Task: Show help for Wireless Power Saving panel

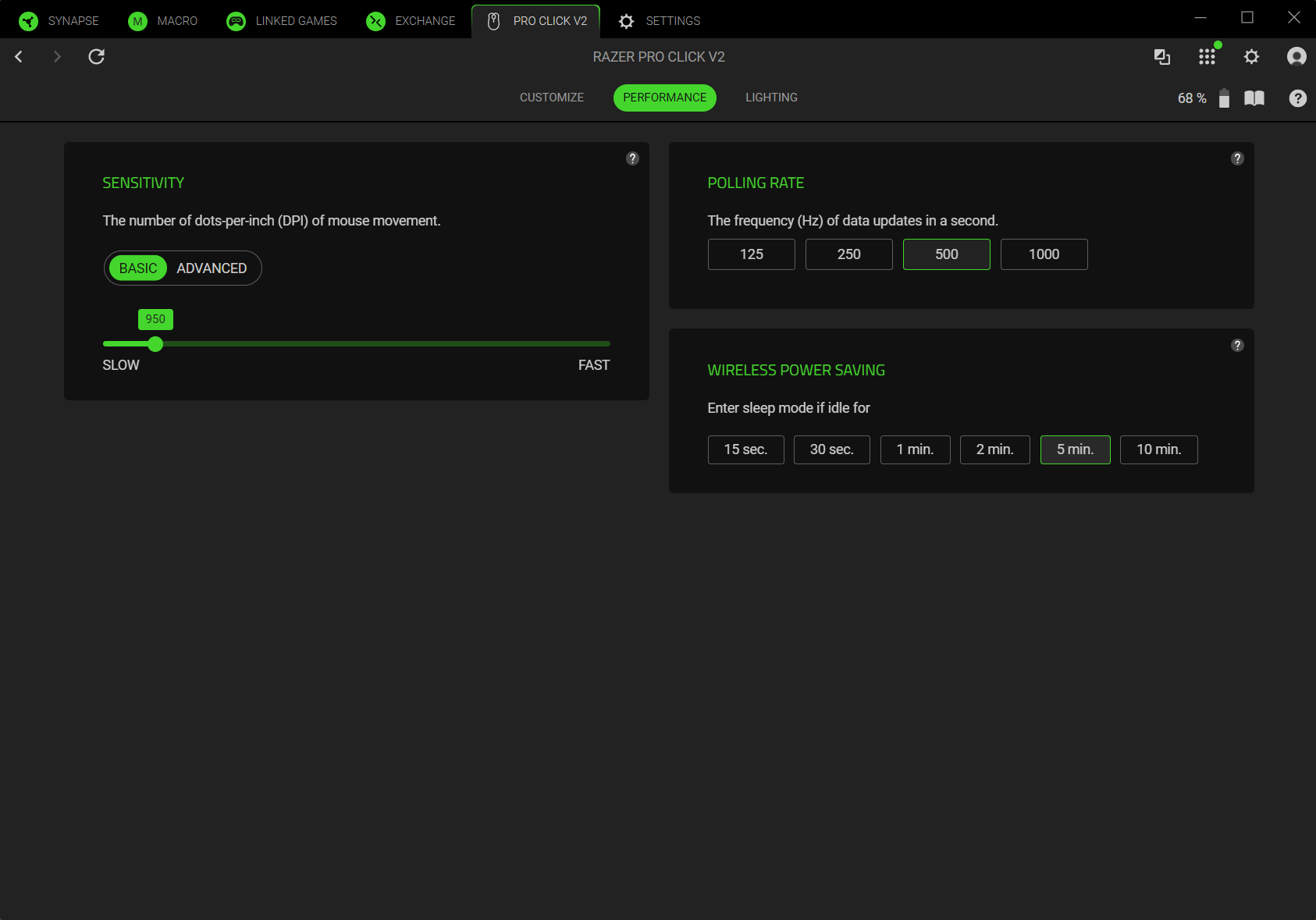Action: (1237, 346)
